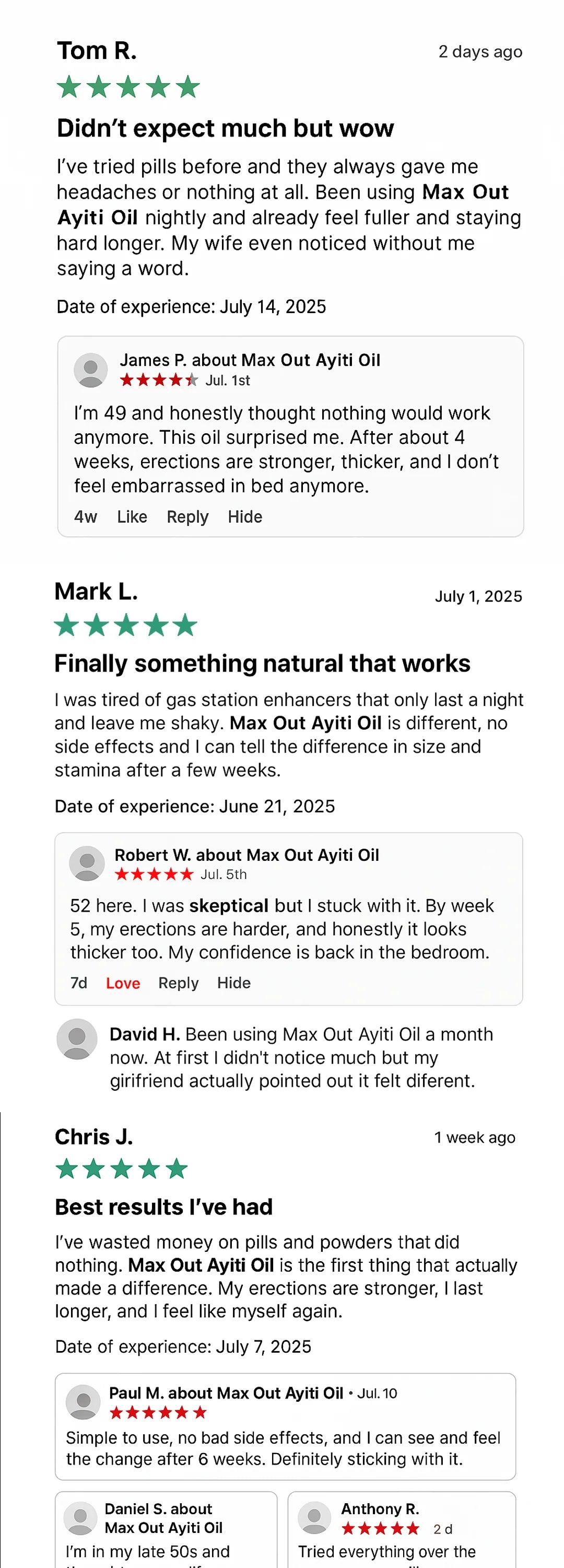The width and height of the screenshot is (564, 1568).
Task: Open Tom R.'s reviewer name
Action: coord(97,51)
